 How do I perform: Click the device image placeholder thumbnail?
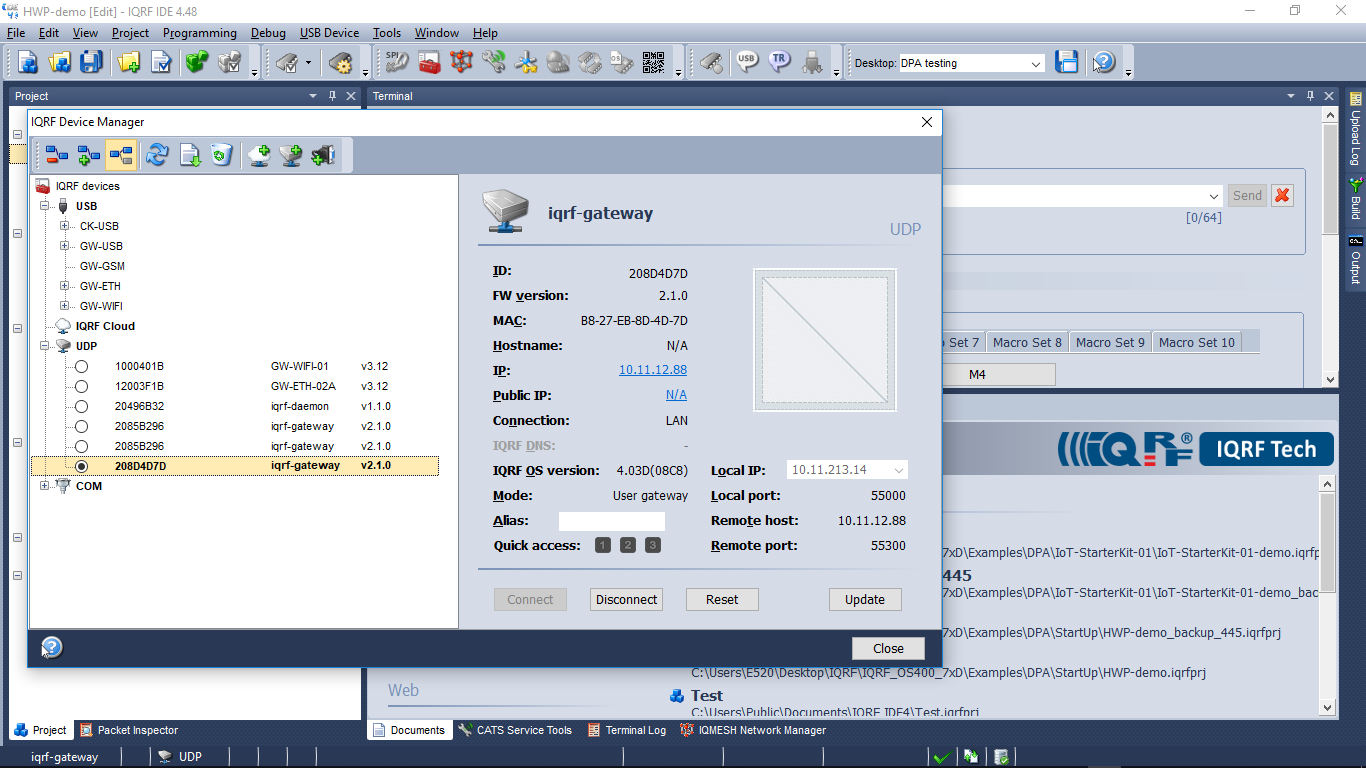tap(825, 340)
